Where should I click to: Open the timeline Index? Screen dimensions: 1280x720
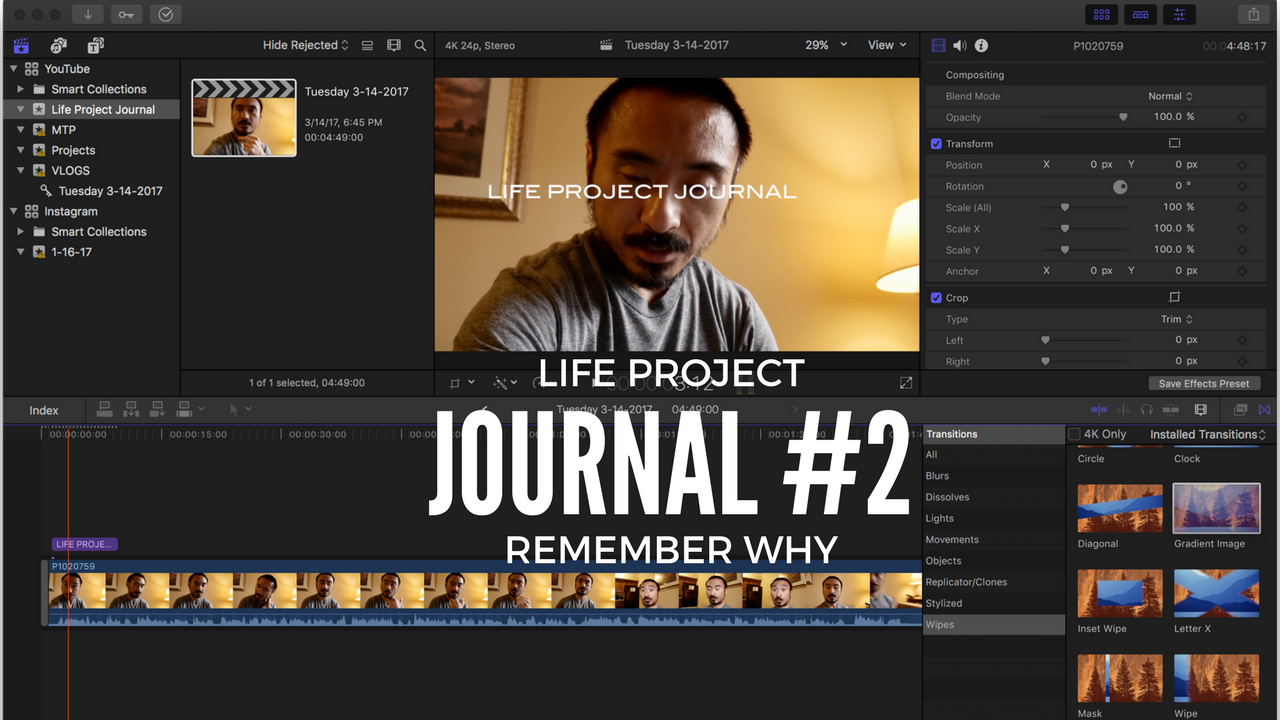(x=44, y=410)
